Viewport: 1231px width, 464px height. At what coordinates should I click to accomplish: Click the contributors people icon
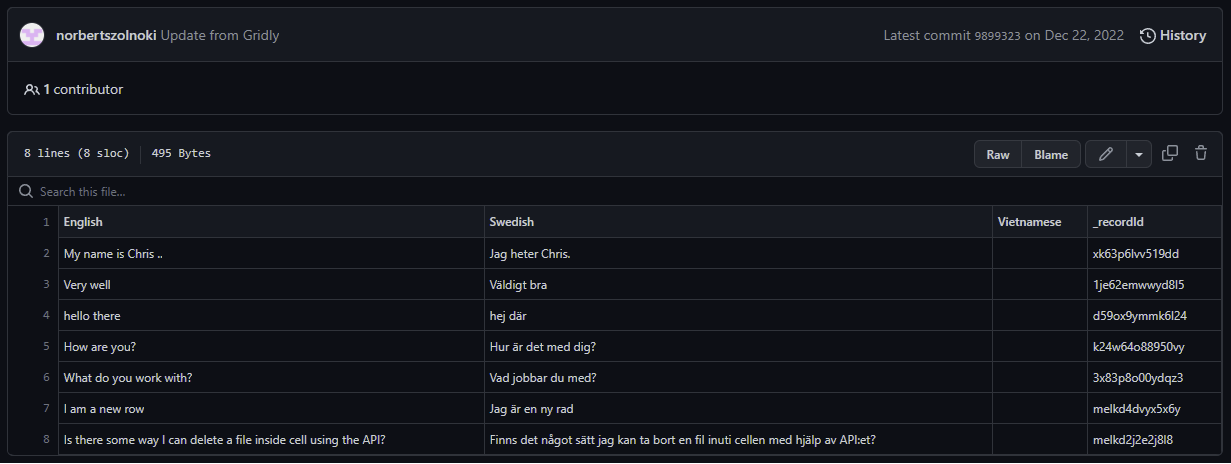[32, 89]
